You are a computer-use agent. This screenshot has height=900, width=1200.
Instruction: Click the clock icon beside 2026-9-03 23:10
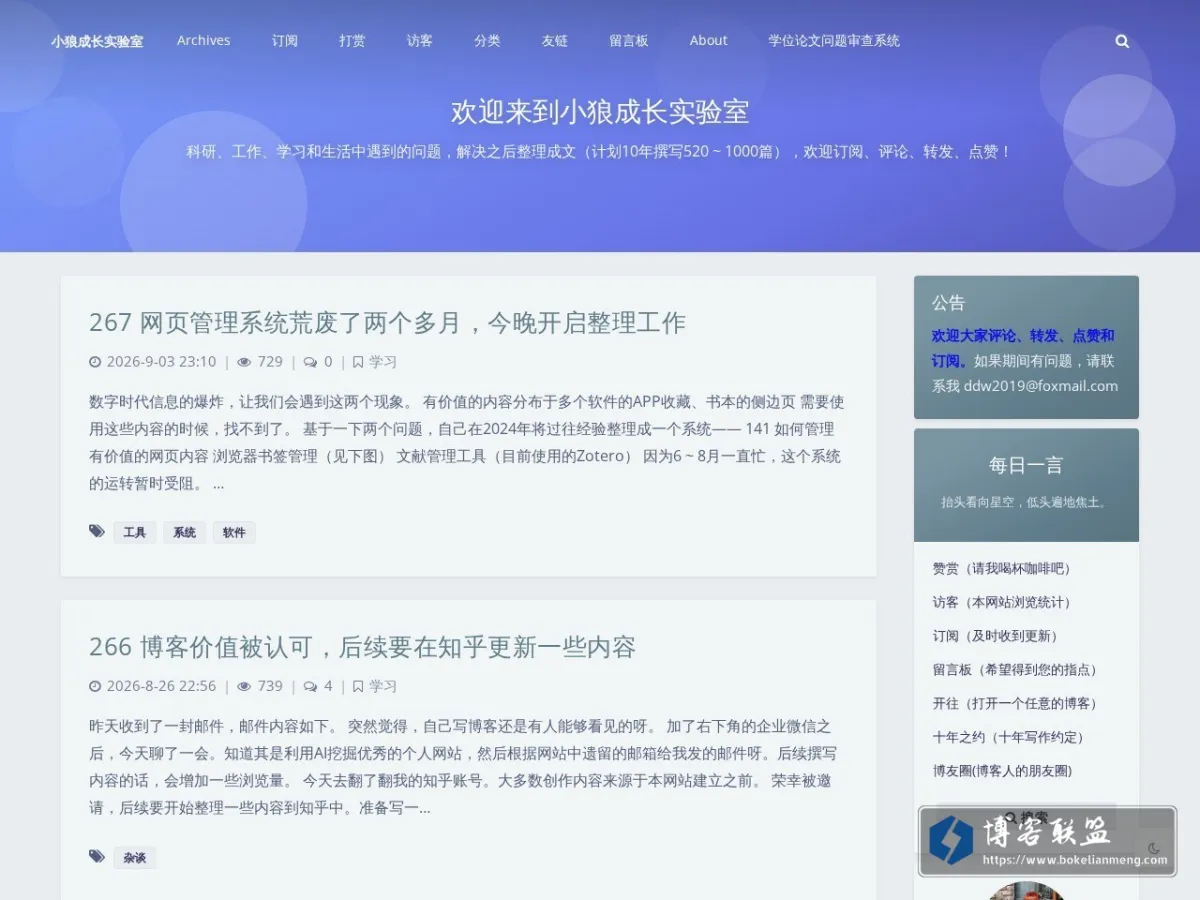(95, 362)
